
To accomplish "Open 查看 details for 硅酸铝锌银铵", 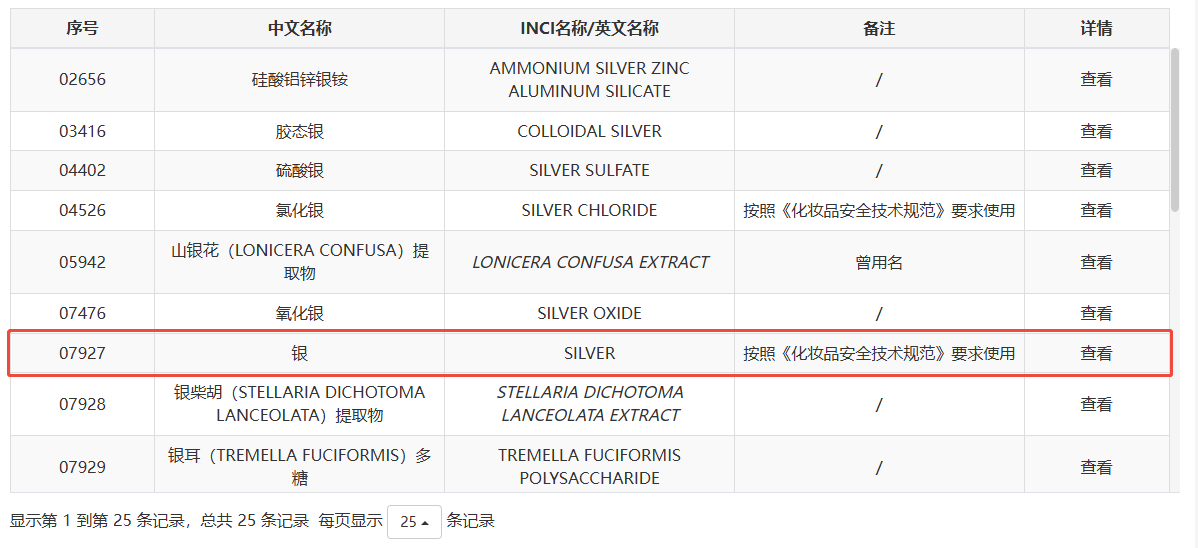I will 1096,80.
